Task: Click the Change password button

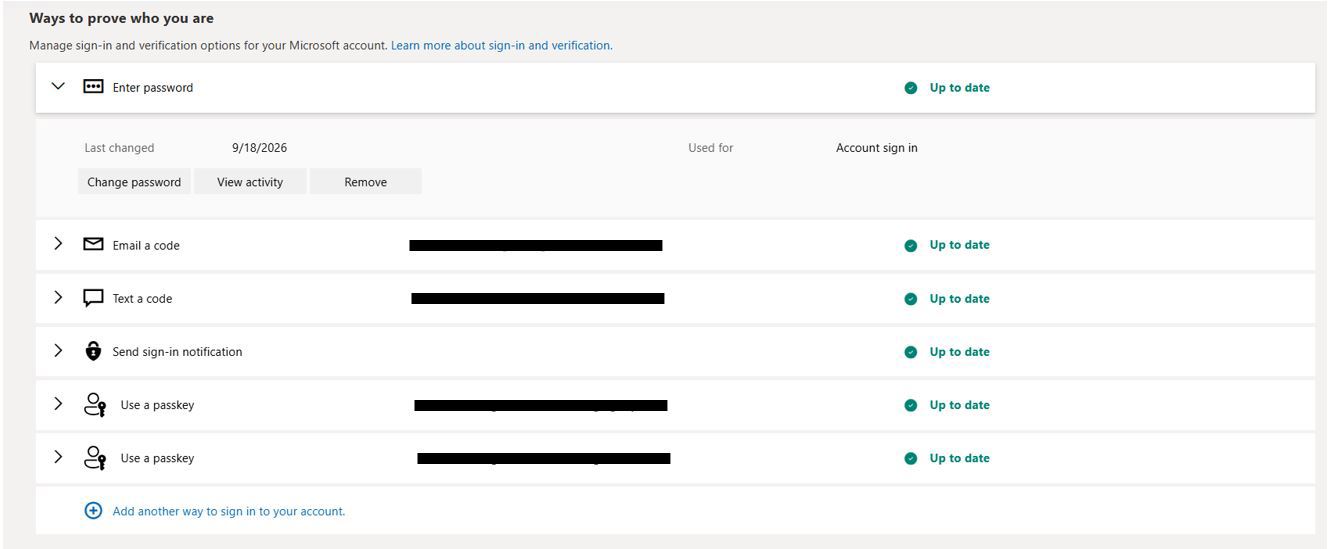Action: (134, 182)
